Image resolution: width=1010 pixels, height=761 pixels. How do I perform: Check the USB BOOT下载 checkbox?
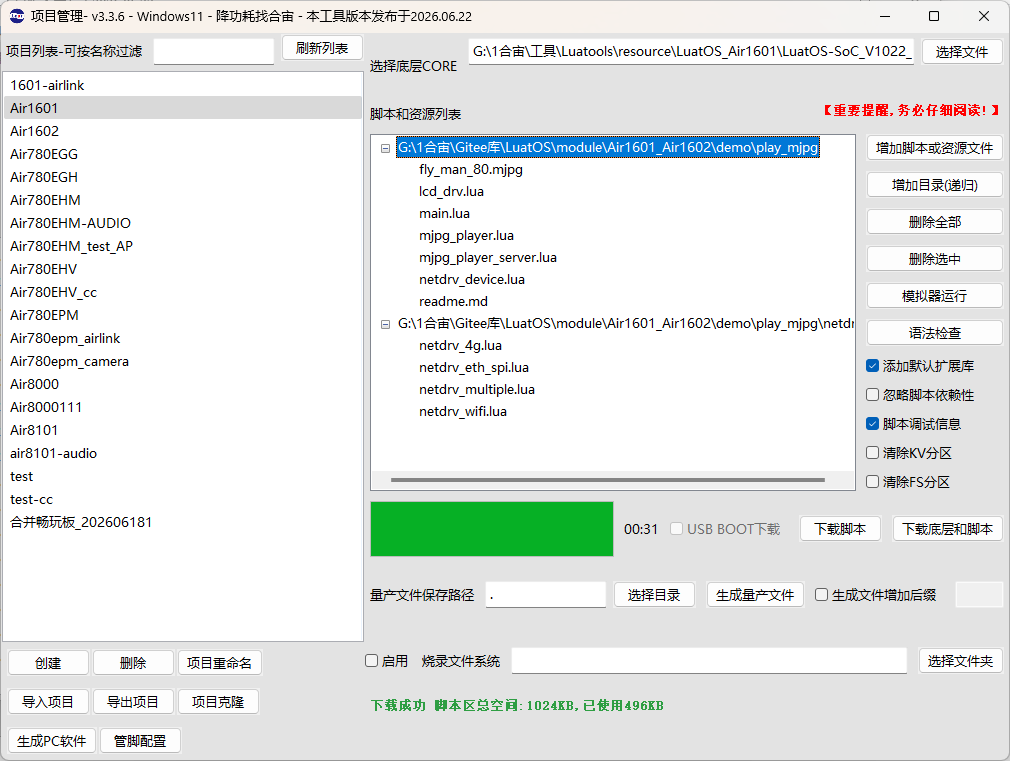coord(676,528)
